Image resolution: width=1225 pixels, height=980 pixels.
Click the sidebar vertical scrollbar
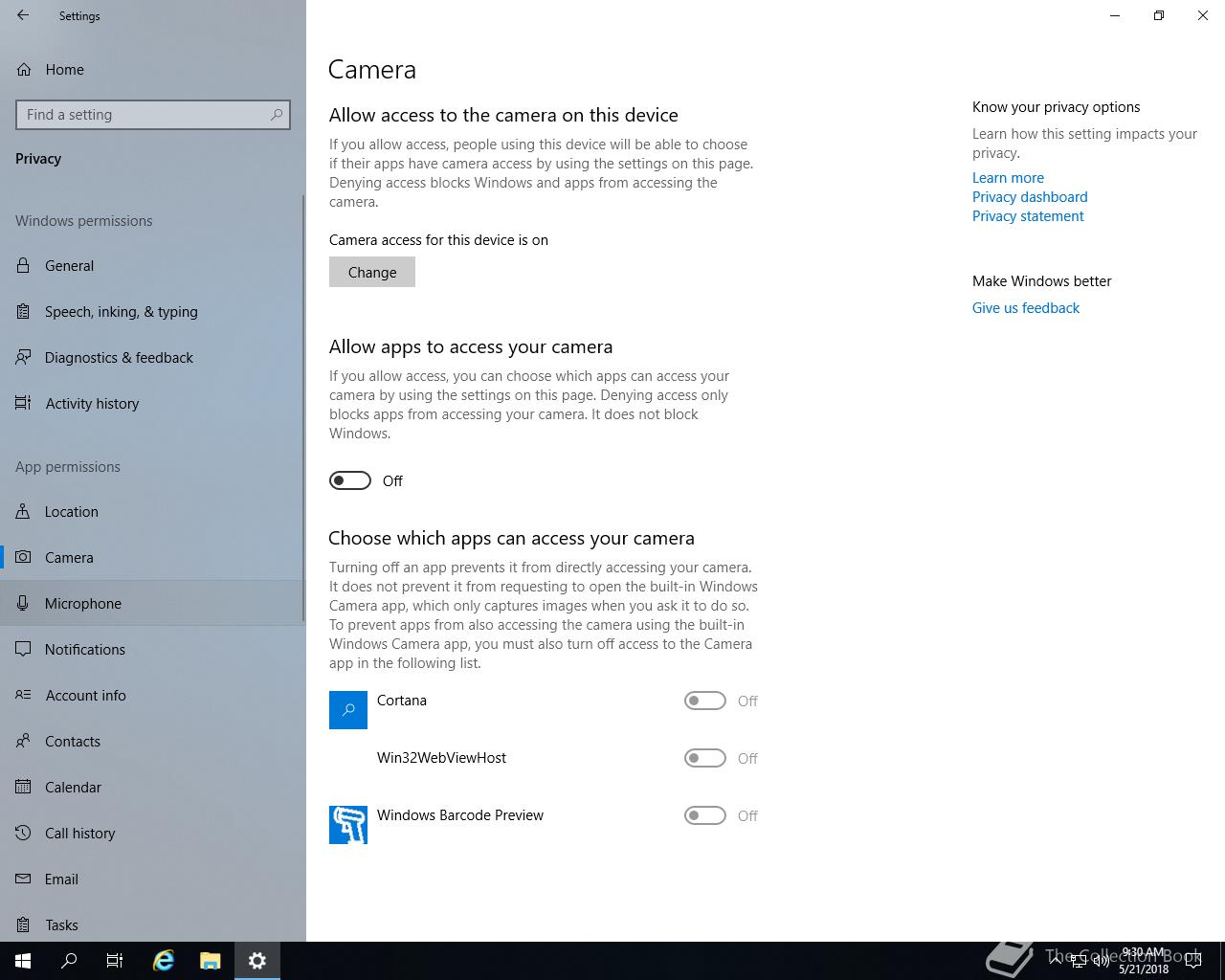click(303, 407)
